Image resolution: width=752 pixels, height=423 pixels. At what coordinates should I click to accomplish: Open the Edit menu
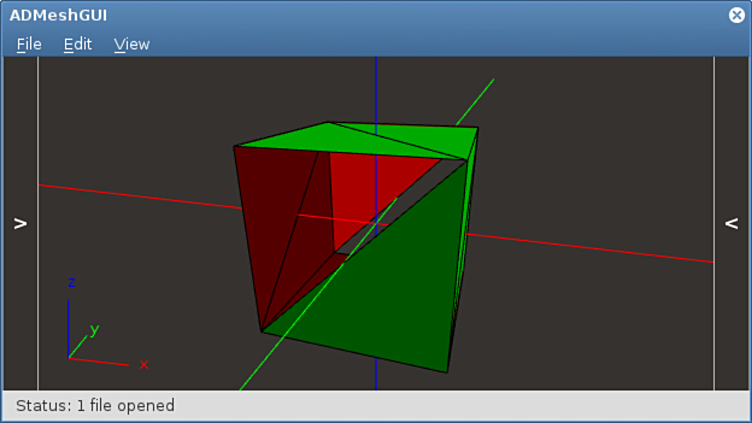pos(77,44)
